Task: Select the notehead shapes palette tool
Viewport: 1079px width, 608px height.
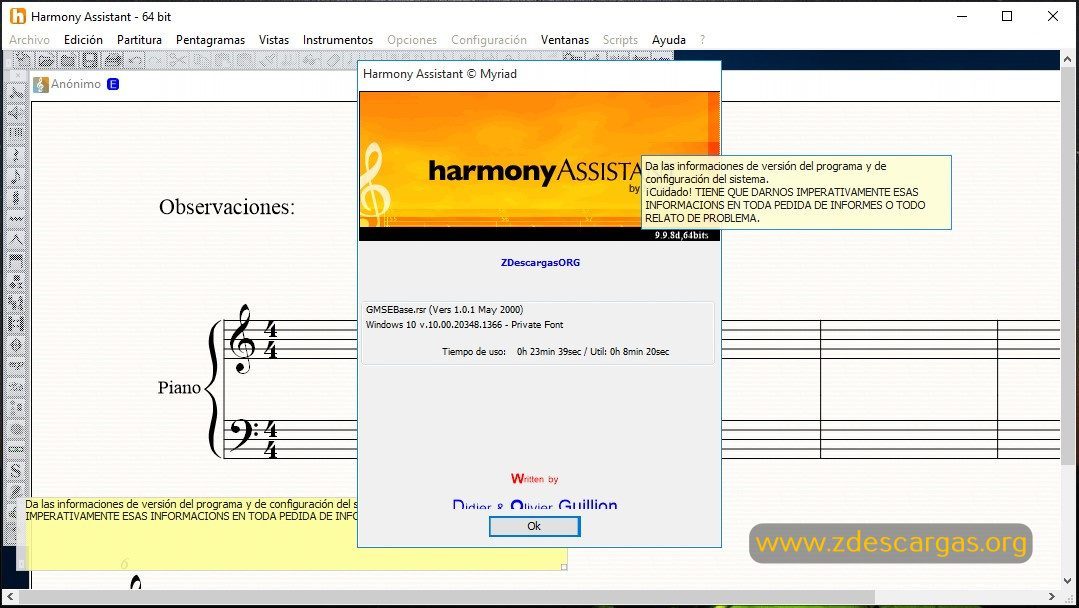Action: (x=16, y=282)
